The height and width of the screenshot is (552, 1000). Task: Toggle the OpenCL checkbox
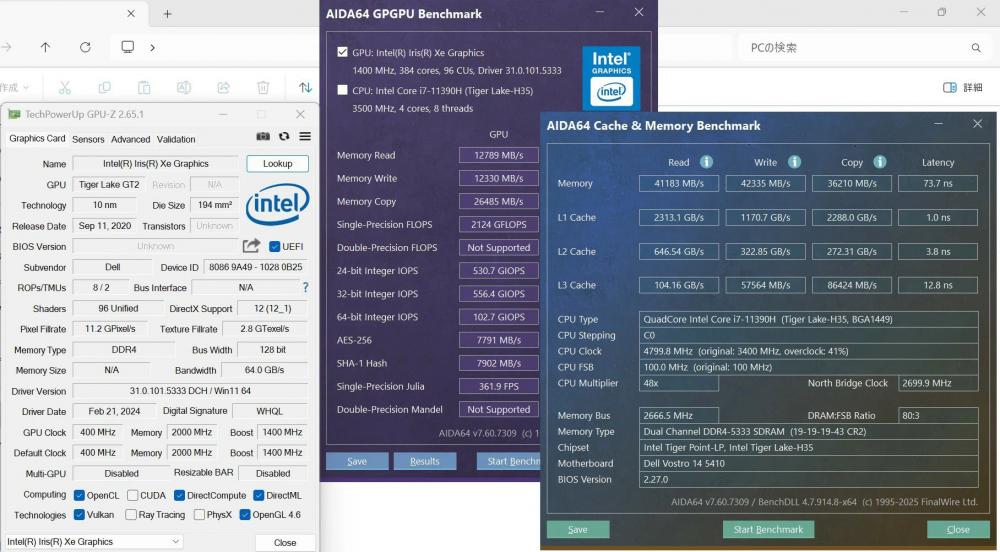tap(79, 495)
